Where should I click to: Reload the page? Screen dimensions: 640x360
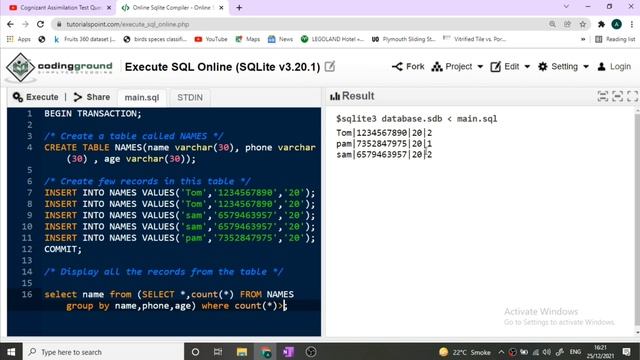(40, 24)
